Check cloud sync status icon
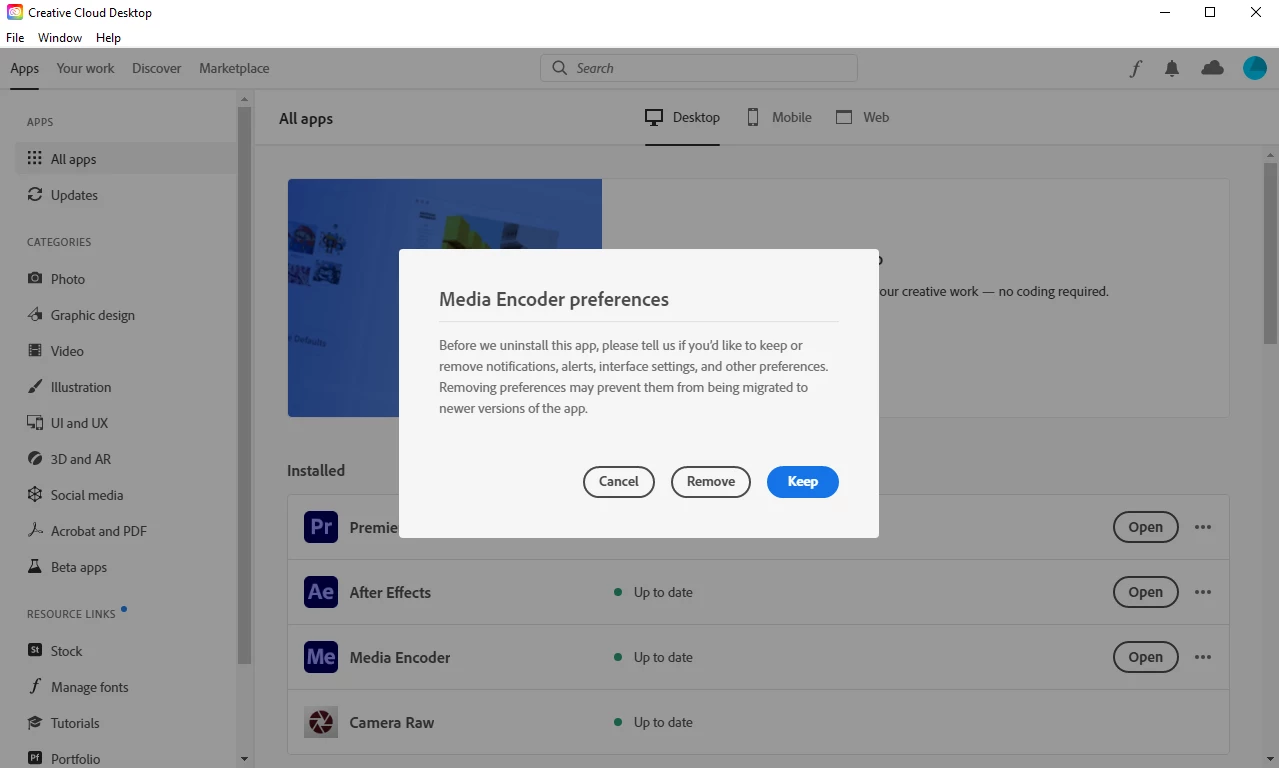The image size is (1279, 768). tap(1212, 68)
